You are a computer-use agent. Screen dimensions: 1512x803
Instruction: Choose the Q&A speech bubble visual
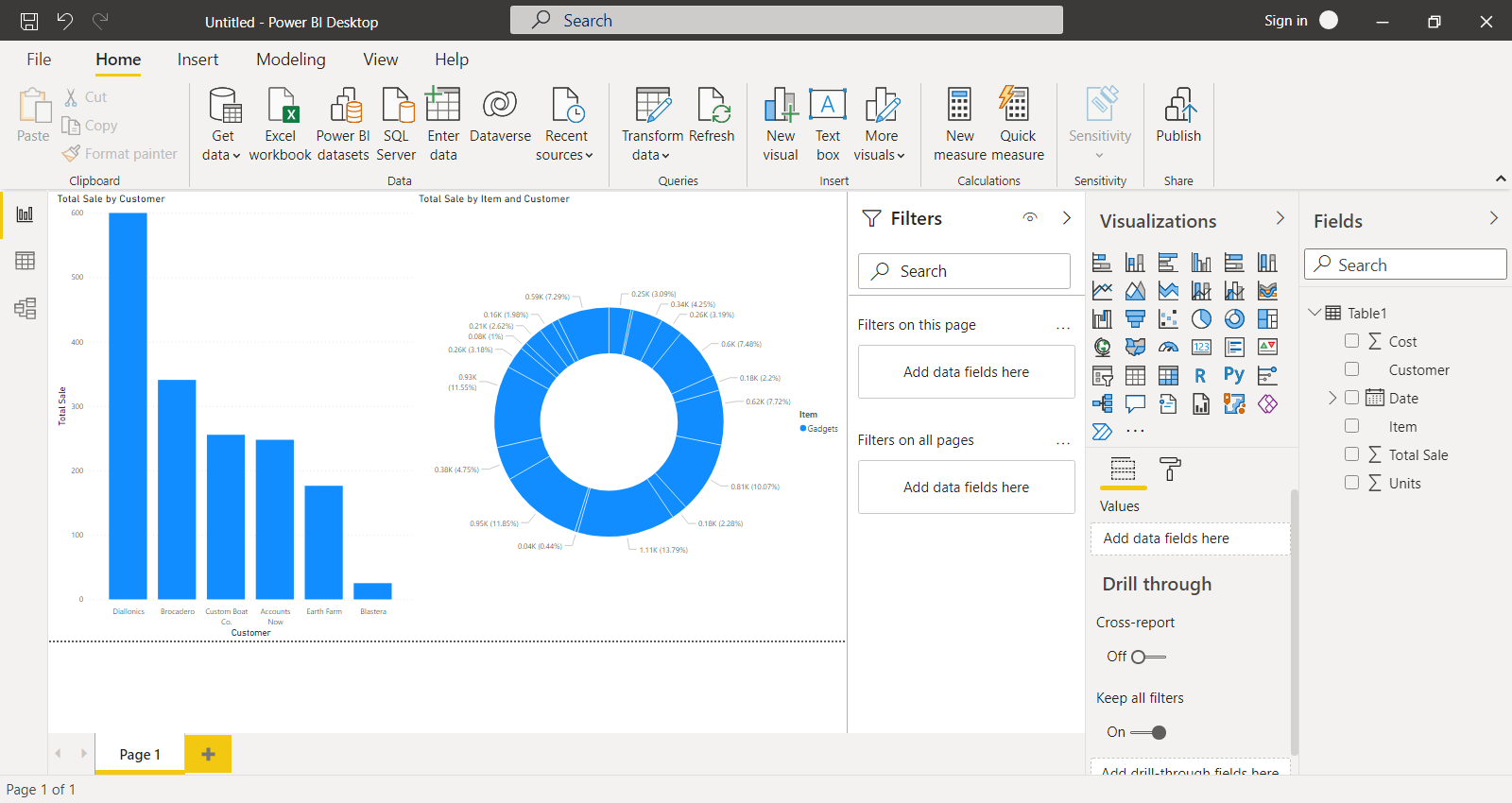point(1135,404)
